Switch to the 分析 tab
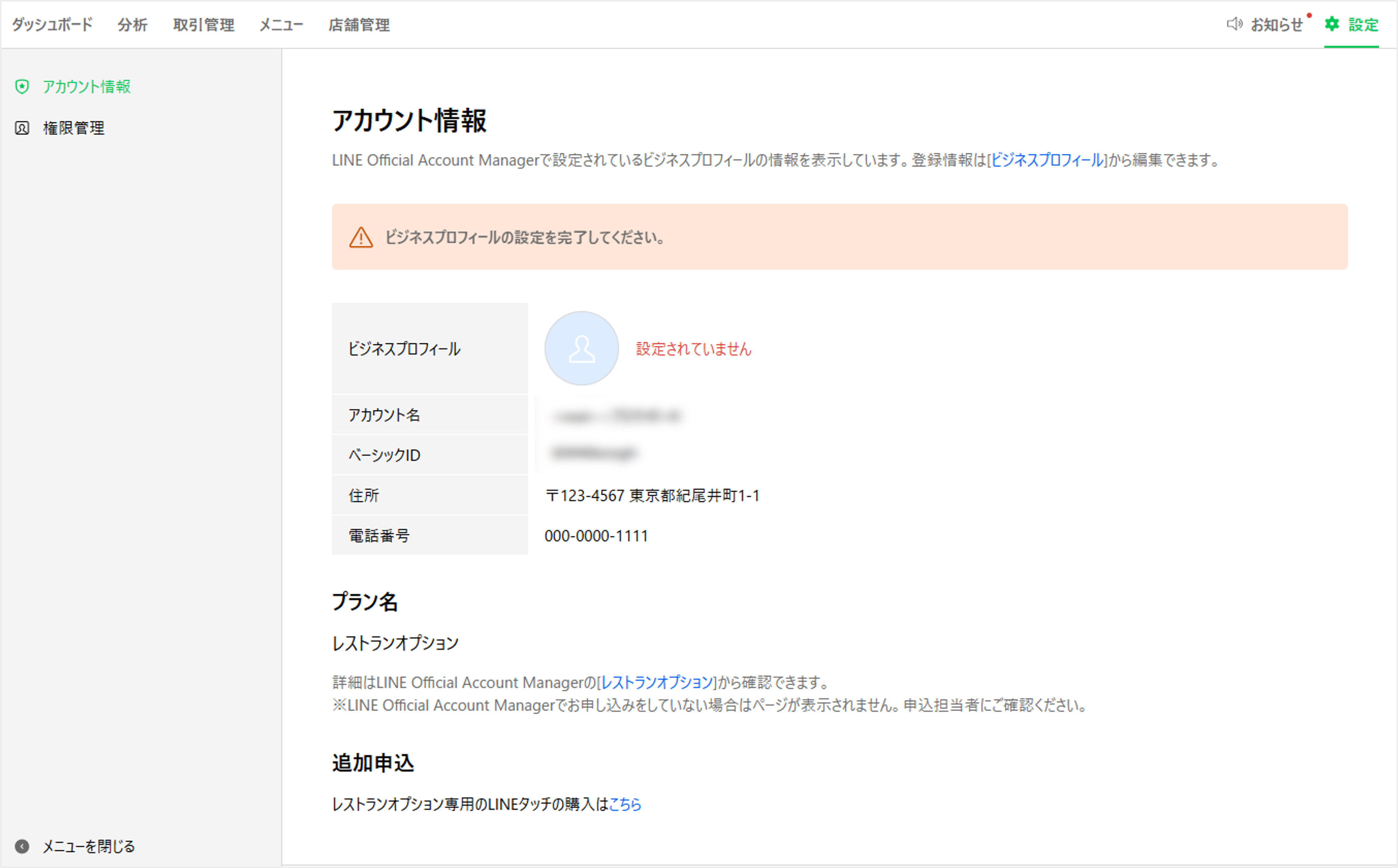Screen dimensions: 1398x868 tap(133, 25)
